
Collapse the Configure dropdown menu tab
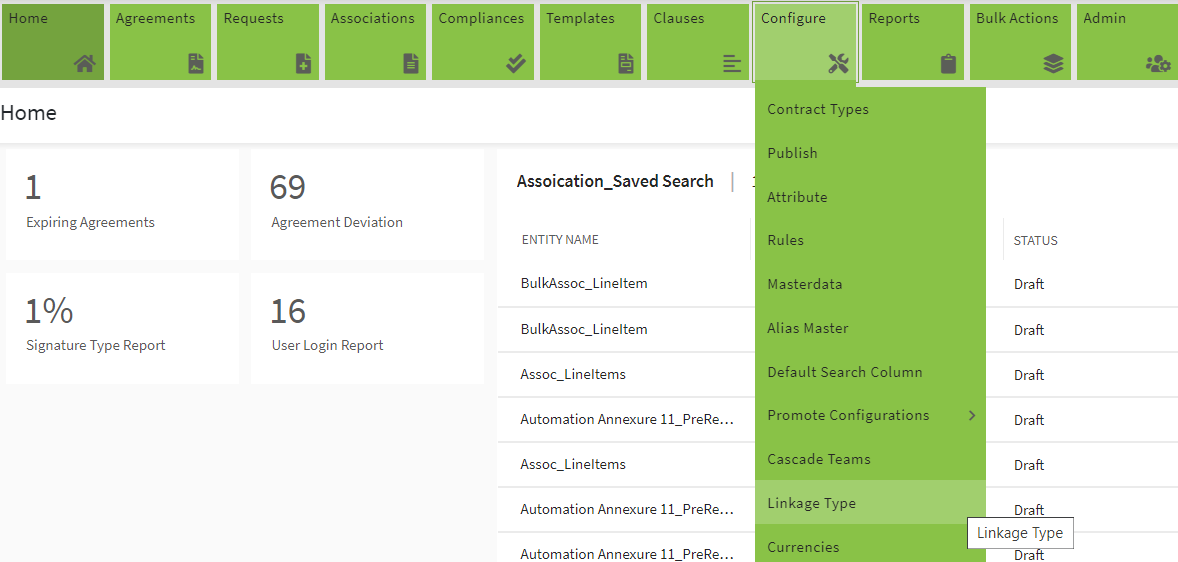(x=805, y=41)
